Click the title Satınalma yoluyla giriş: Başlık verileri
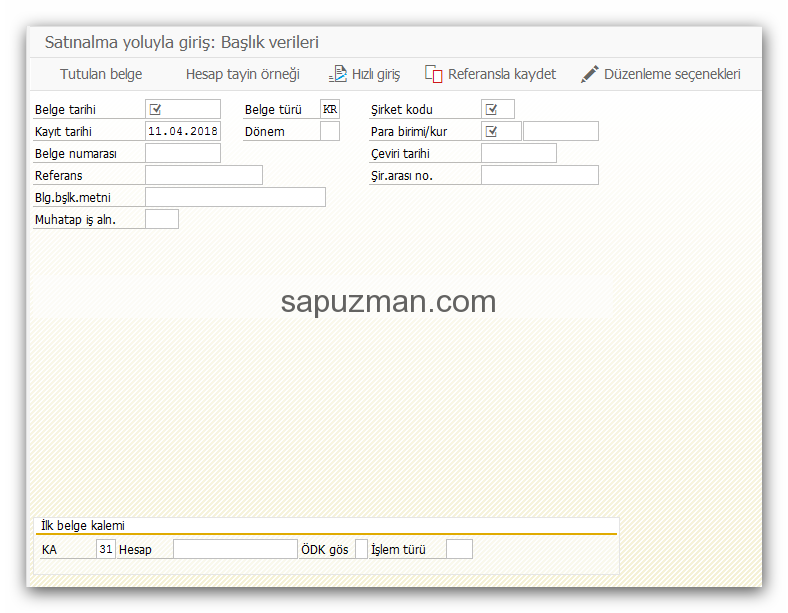 pos(182,42)
